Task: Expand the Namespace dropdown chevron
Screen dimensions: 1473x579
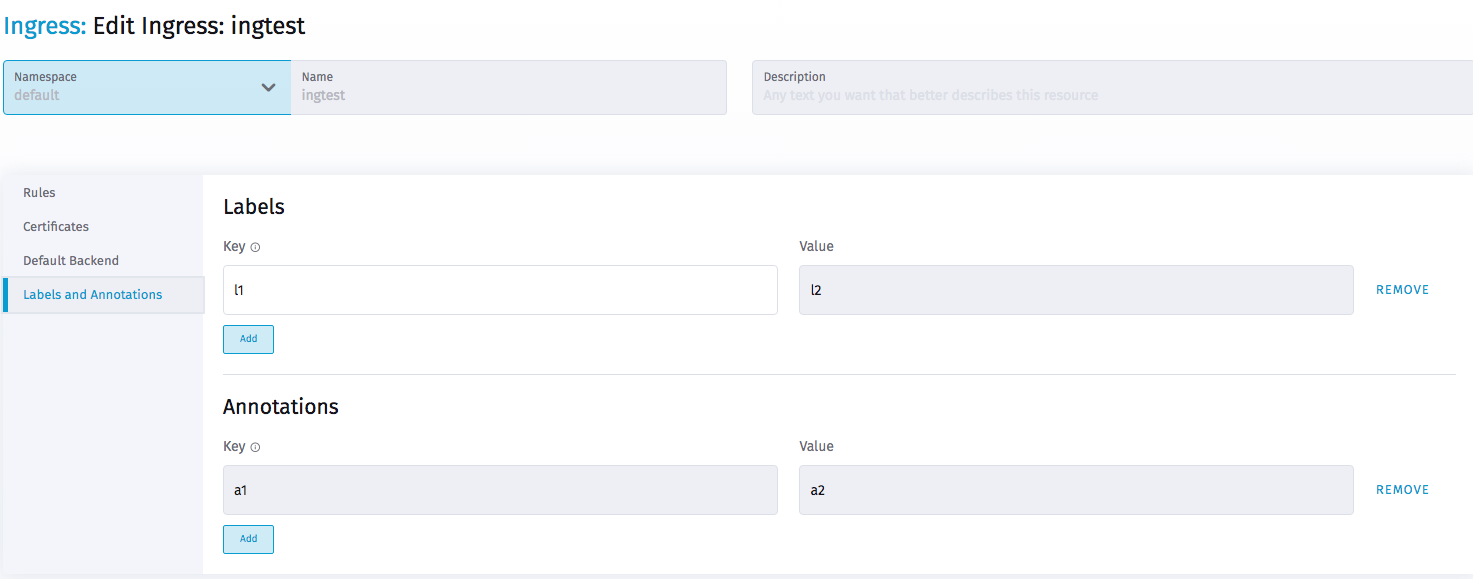Action: click(268, 88)
